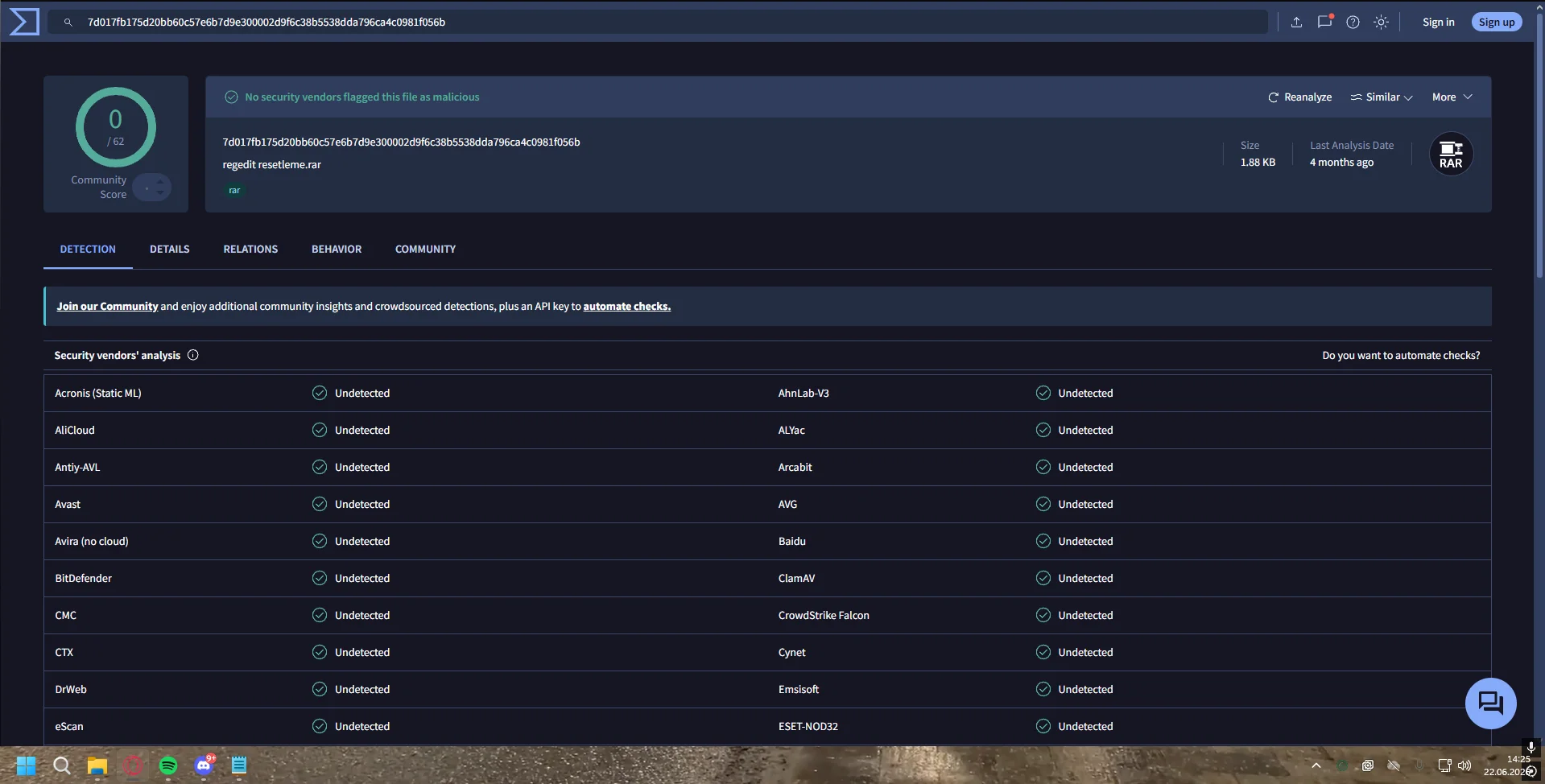Click the check icon beside CrowdStrike Falcon's result
The height and width of the screenshot is (784, 1545).
point(1043,615)
